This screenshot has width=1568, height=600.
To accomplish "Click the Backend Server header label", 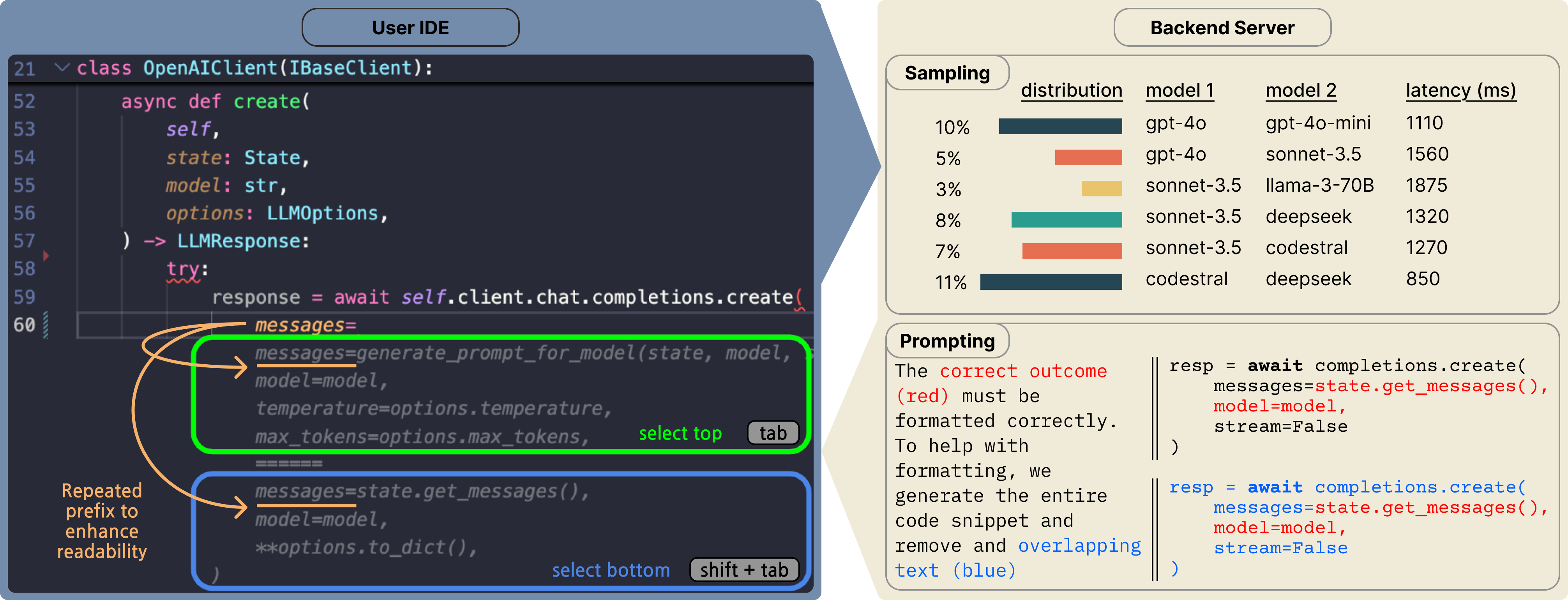I will tap(1222, 27).
